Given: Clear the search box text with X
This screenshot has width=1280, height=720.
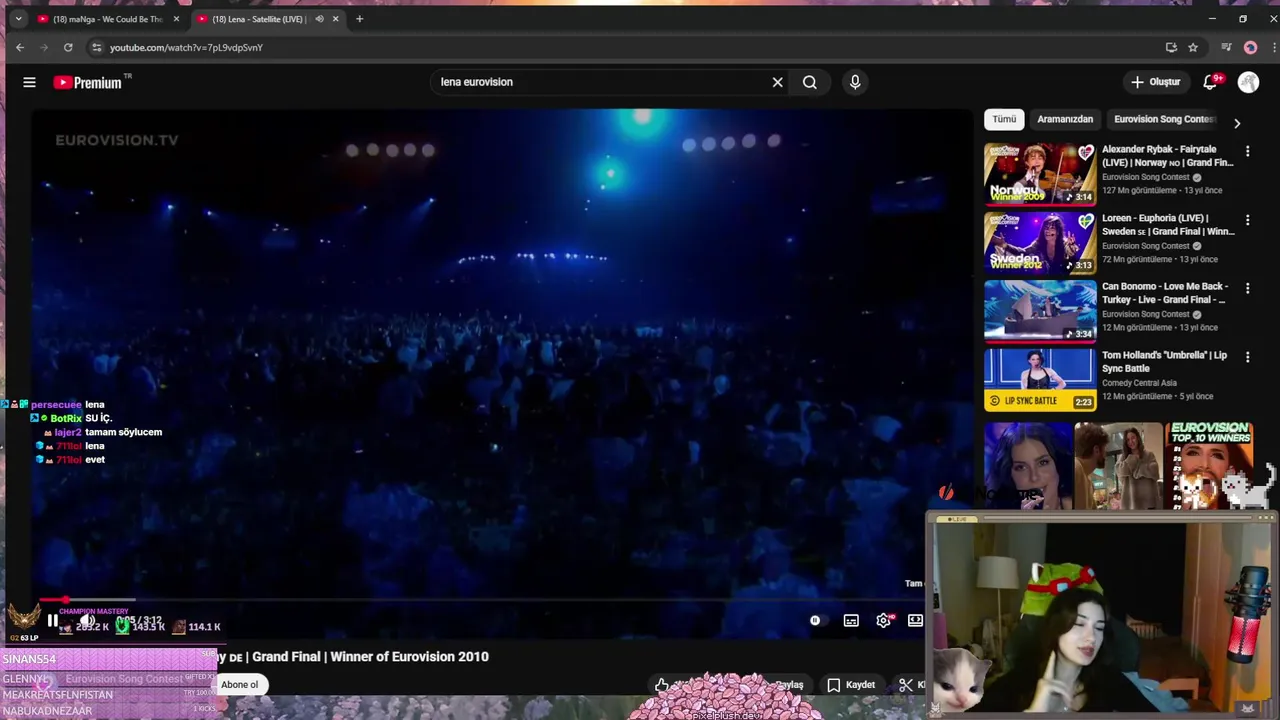Looking at the screenshot, I should [x=777, y=82].
